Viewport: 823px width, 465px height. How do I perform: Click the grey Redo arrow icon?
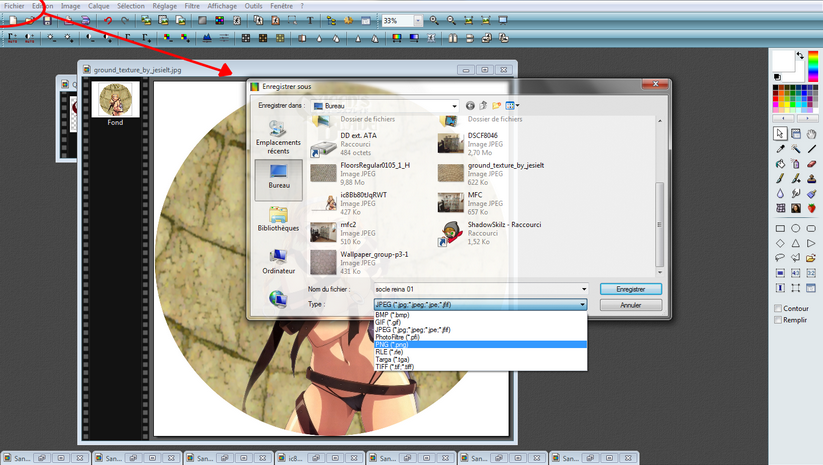coord(125,20)
